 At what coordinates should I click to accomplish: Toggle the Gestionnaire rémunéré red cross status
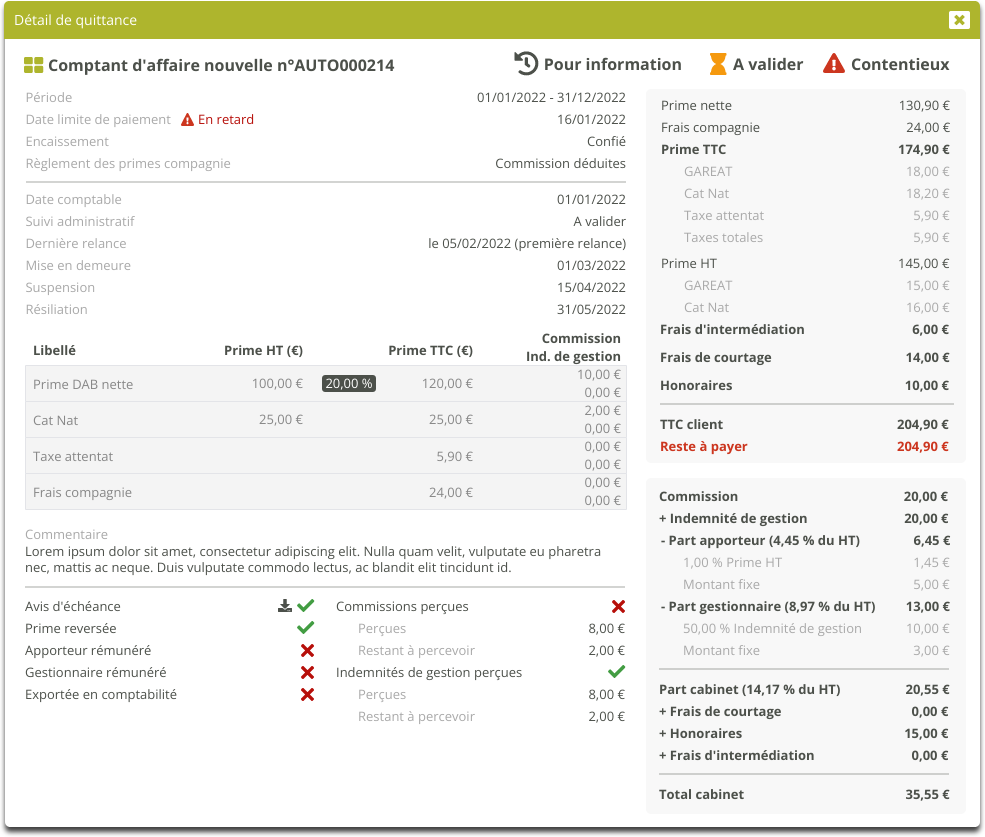[307, 672]
